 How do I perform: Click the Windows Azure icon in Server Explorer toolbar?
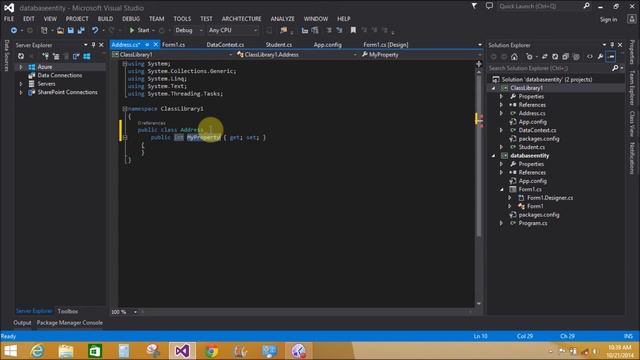87,56
